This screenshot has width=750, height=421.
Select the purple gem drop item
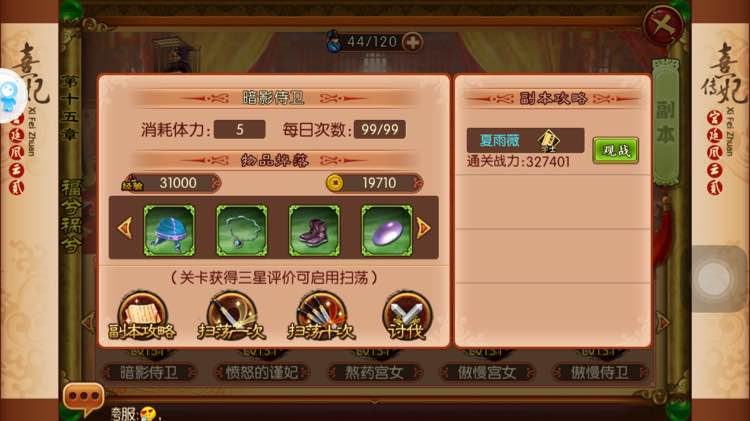[x=386, y=230]
